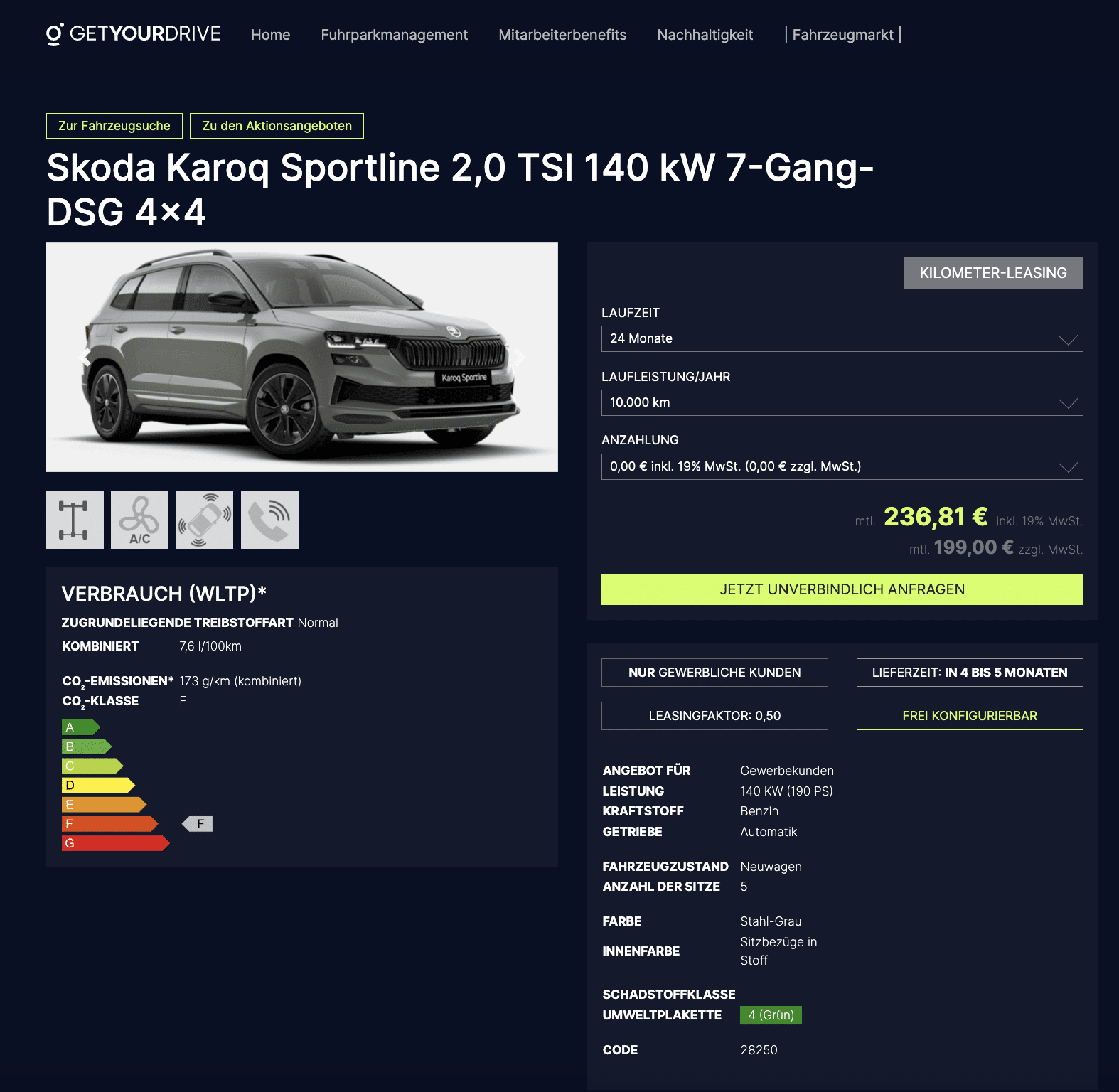Image resolution: width=1119 pixels, height=1092 pixels.
Task: Click the grey F class indicator marker
Action: [x=198, y=824]
